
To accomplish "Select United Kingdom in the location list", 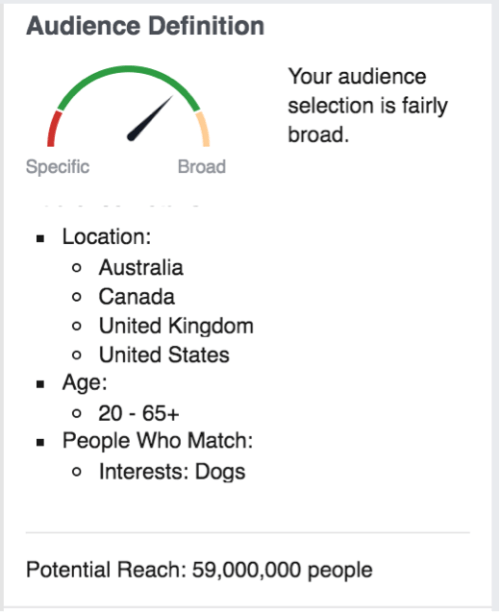I will click(176, 326).
